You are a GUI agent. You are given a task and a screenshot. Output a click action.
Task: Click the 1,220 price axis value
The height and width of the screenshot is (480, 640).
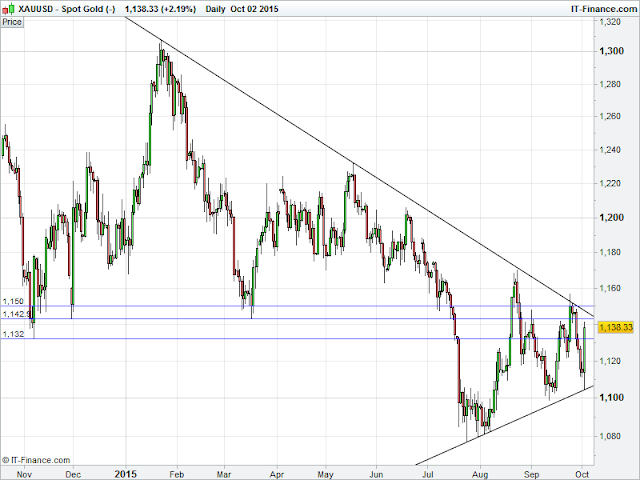click(609, 183)
